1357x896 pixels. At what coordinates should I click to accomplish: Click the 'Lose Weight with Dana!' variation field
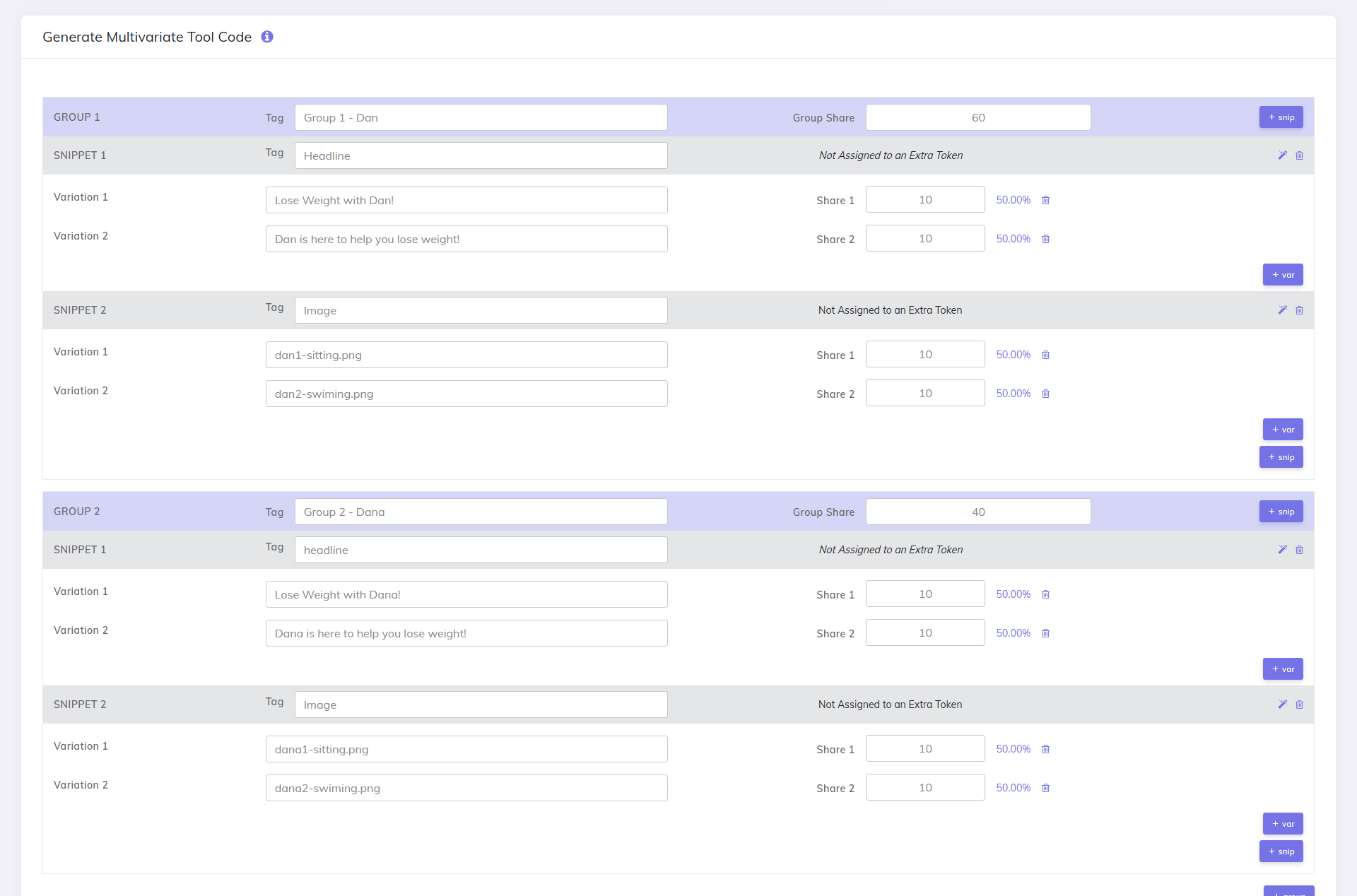point(466,594)
